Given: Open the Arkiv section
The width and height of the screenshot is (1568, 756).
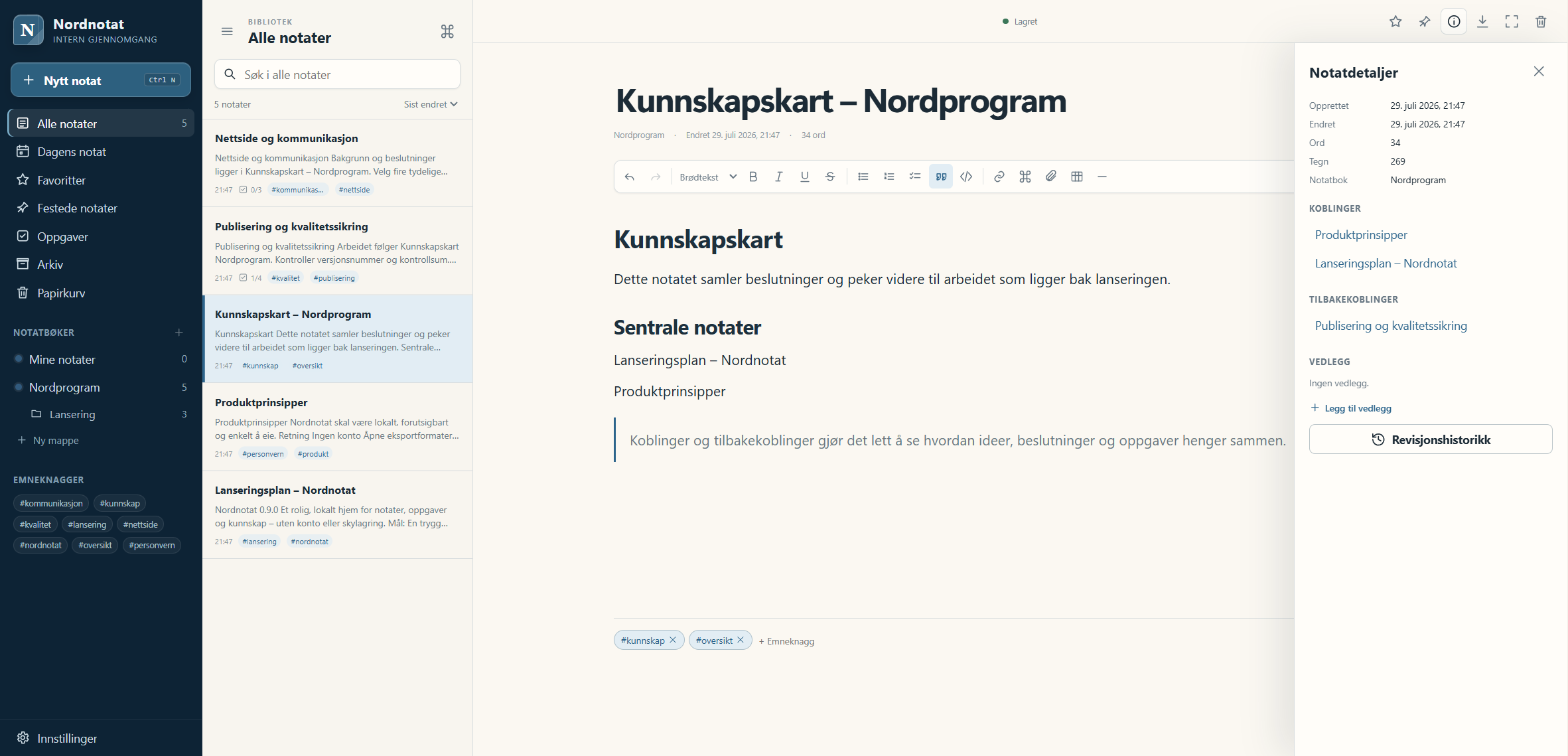Looking at the screenshot, I should point(101,265).
